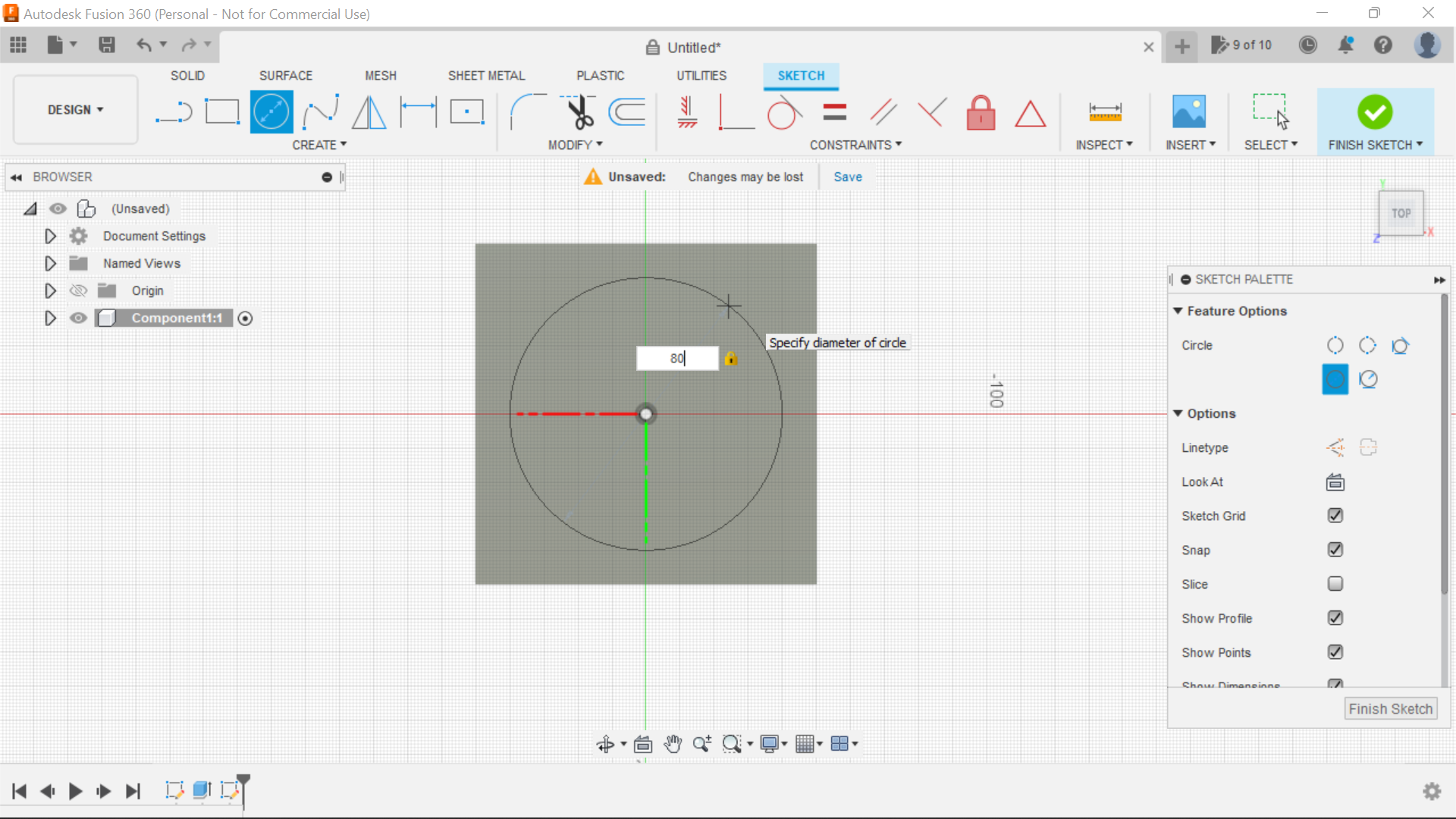Click the Measure inspect tool

(x=1105, y=112)
